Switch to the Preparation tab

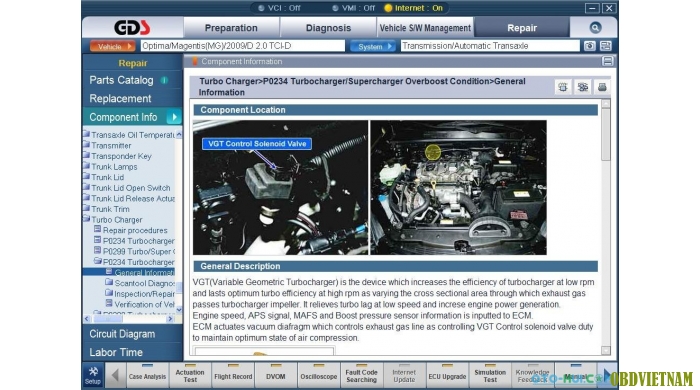[231, 28]
